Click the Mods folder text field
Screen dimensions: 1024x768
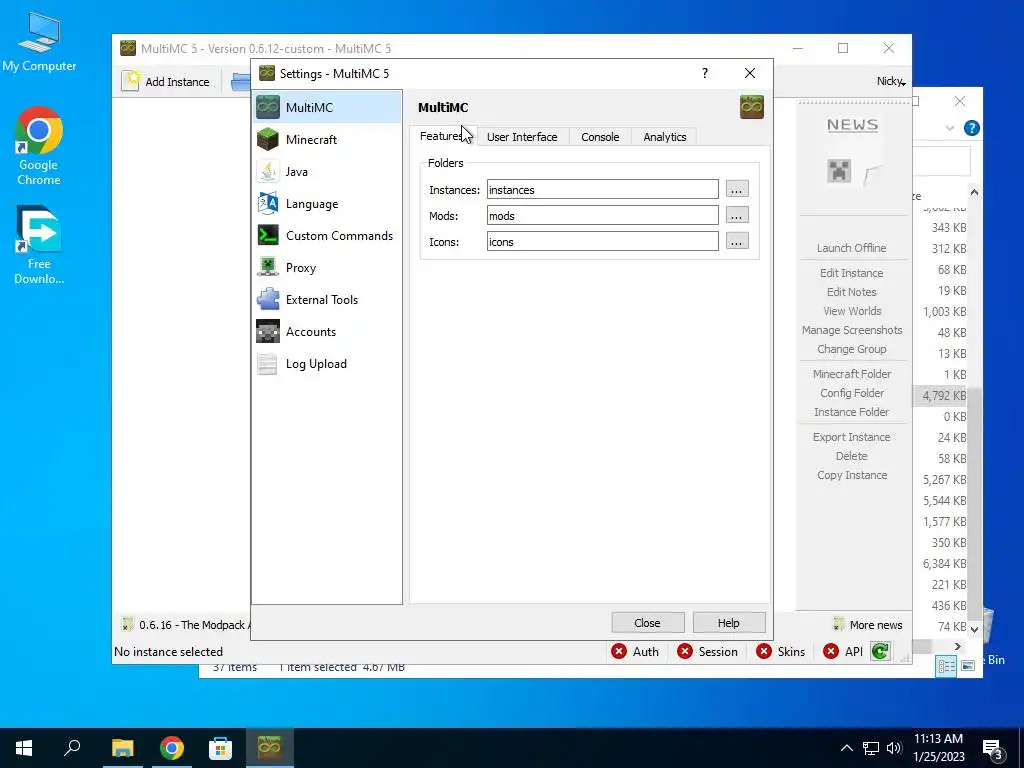602,216
